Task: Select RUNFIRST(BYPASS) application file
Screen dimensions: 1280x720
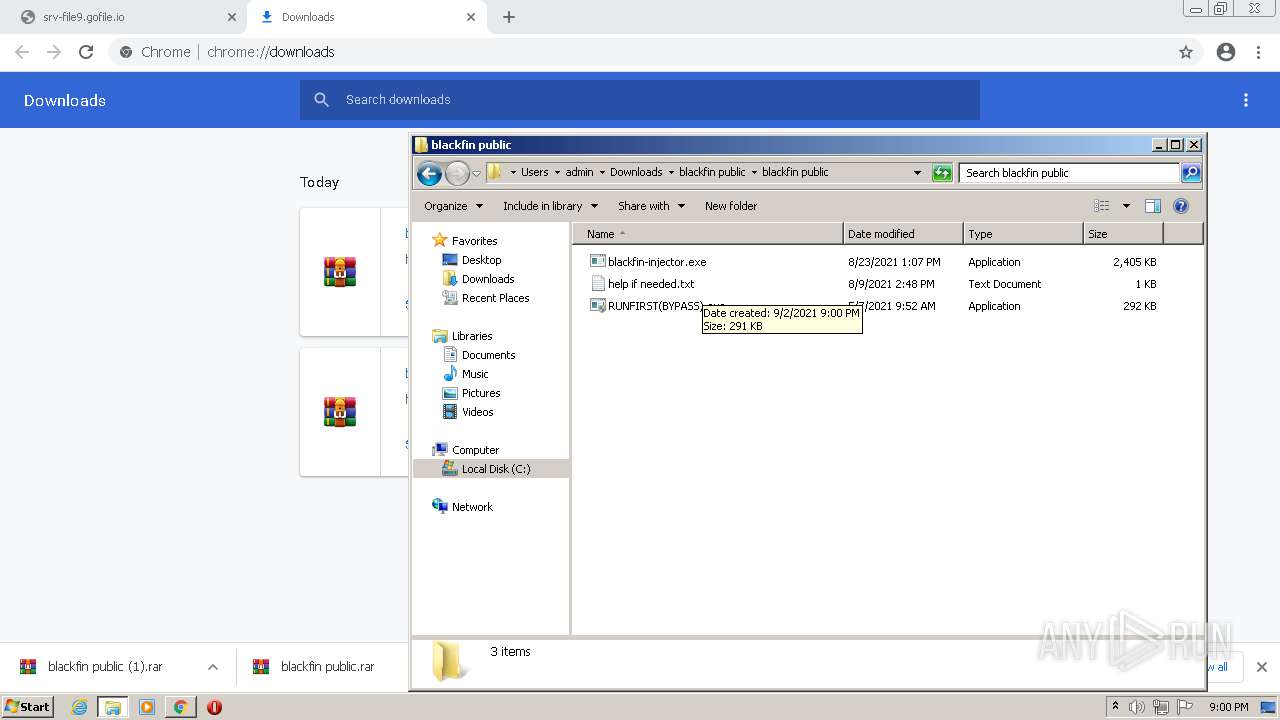Action: (655, 306)
